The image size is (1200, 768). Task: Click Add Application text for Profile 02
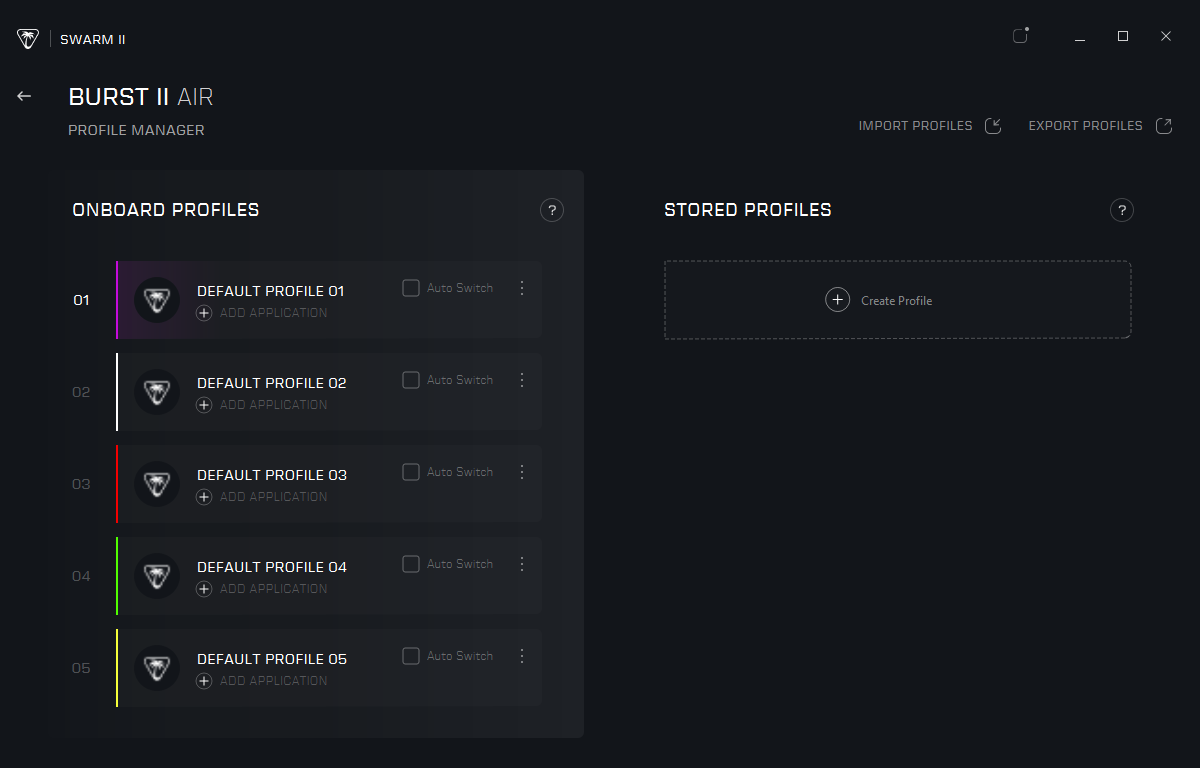point(273,405)
